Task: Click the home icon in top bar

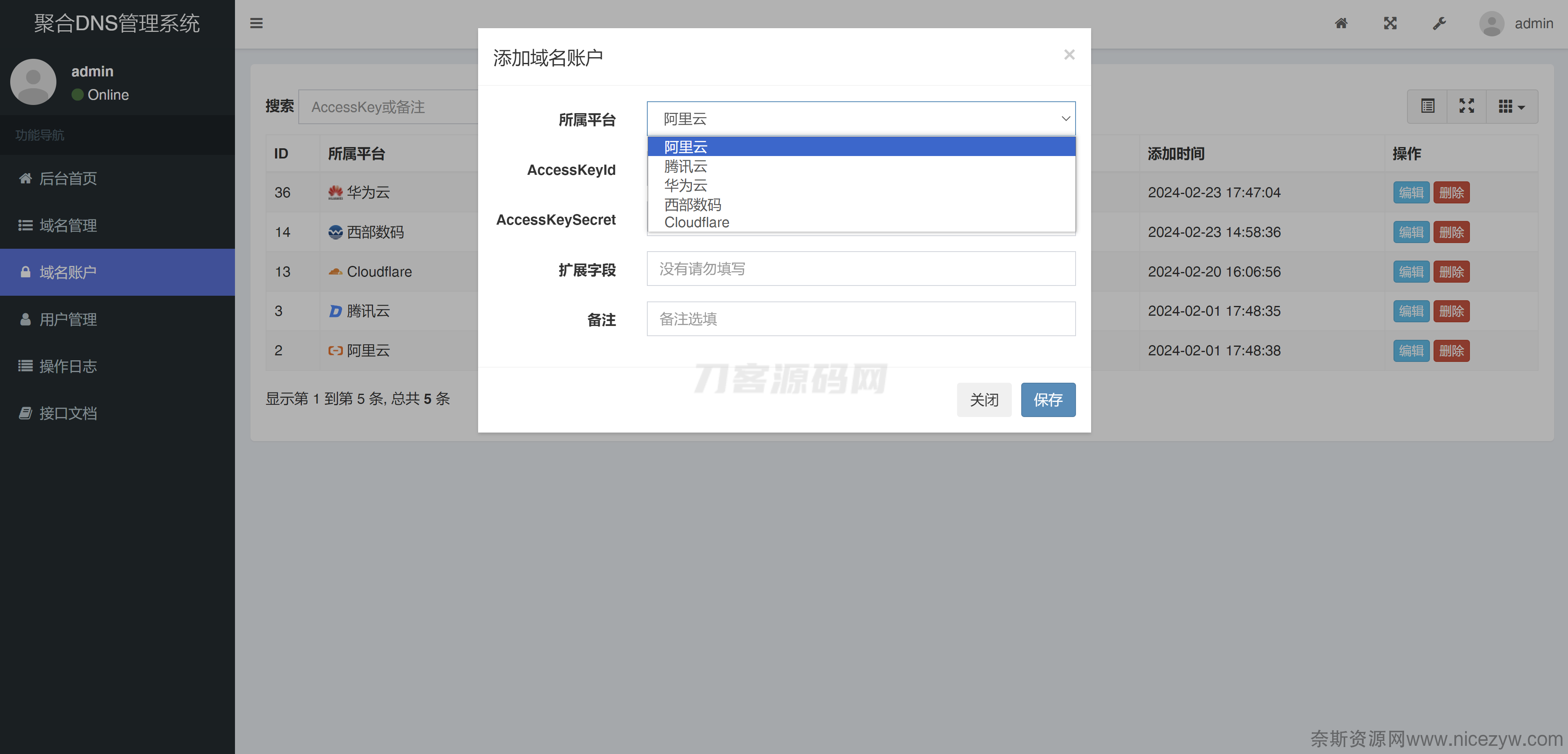Action: click(x=1341, y=23)
